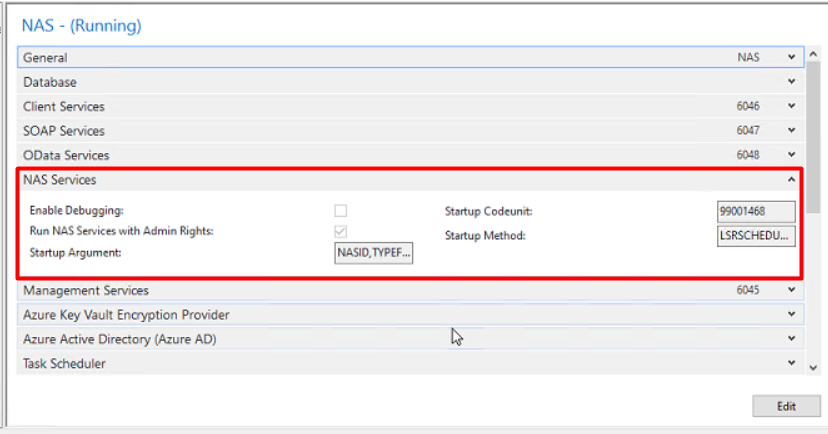Expand OData Services section arrow
This screenshot has height=434, width=828.
click(791, 154)
